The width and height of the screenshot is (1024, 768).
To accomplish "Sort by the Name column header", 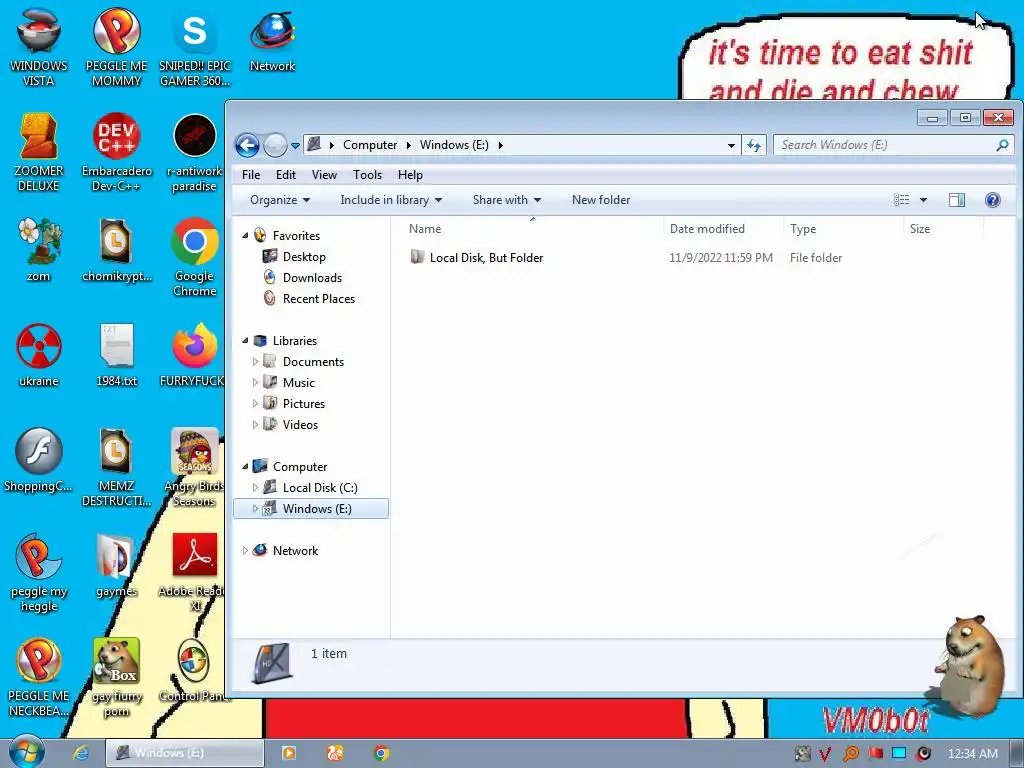I will [x=532, y=229].
